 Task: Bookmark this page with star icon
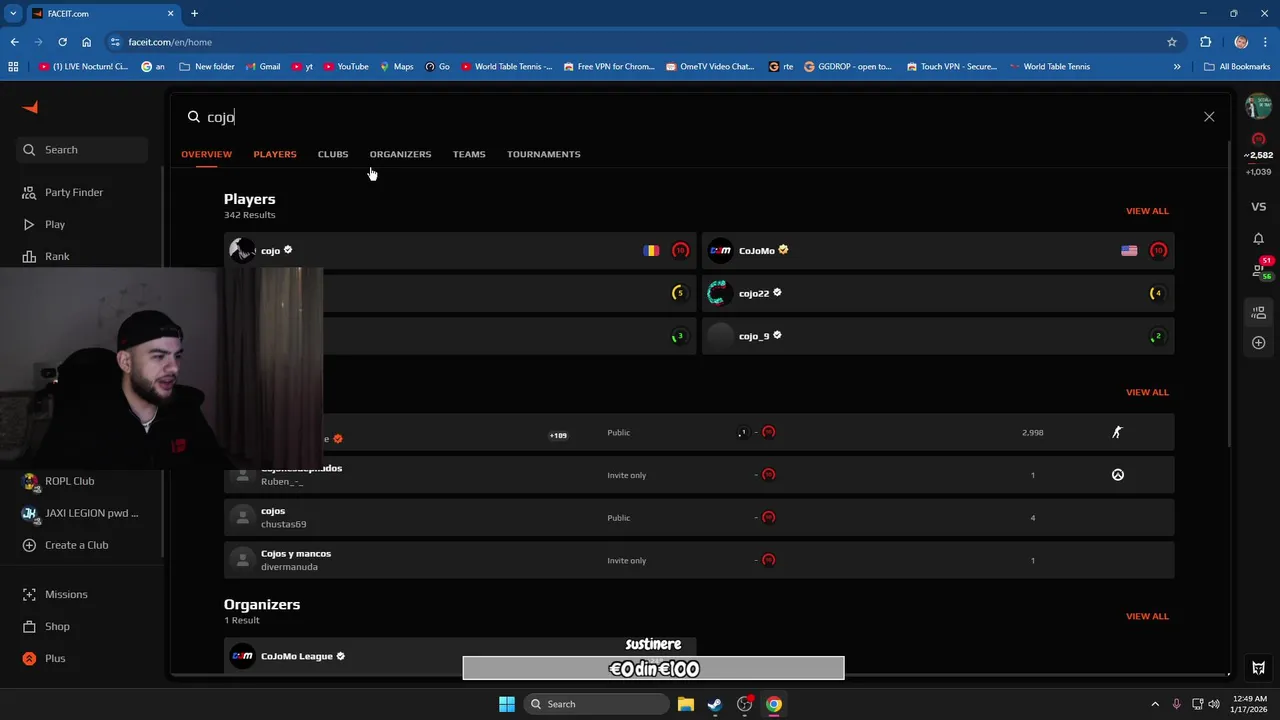tap(1172, 42)
